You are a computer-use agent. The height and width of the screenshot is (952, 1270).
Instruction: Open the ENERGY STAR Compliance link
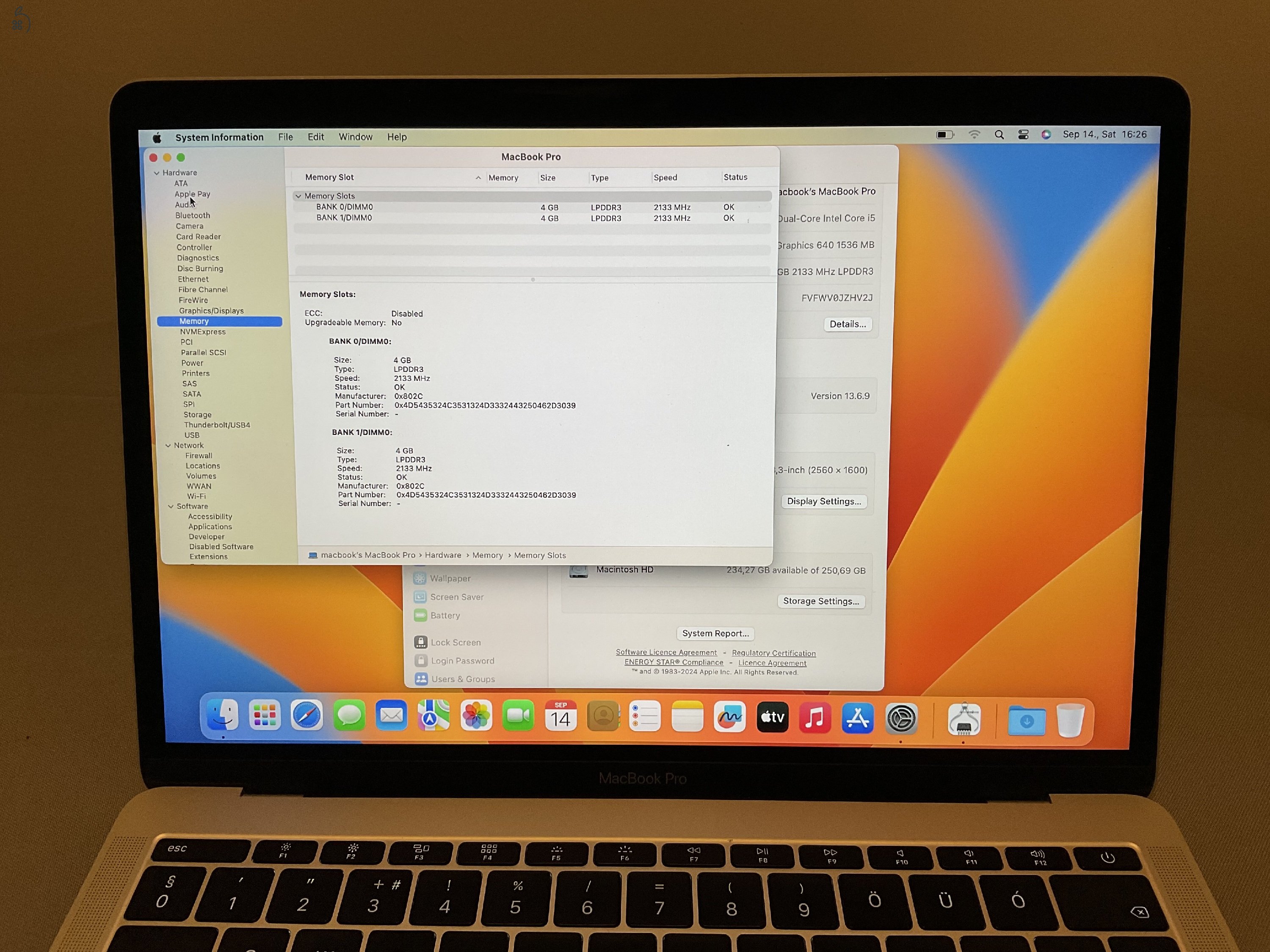tap(674, 662)
